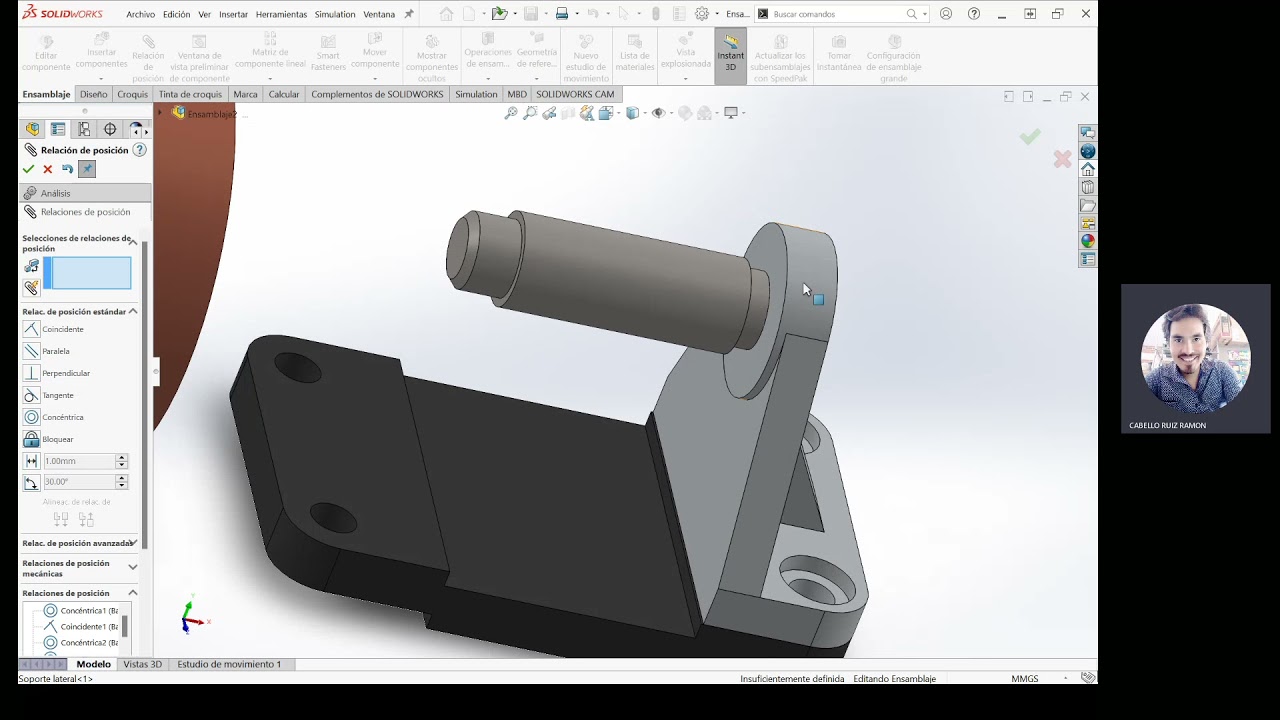Screen dimensions: 1280x720
Task: Click the SOLIDWORKS Resources home icon
Action: (1088, 169)
